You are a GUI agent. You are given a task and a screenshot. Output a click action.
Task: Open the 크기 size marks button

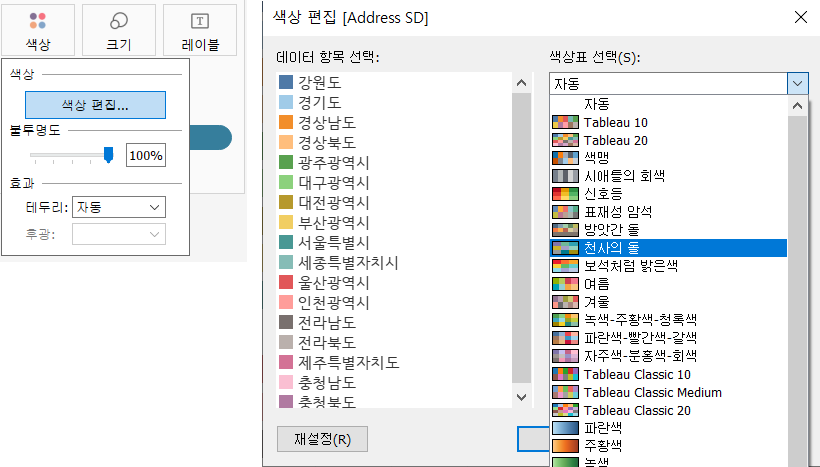coord(119,30)
